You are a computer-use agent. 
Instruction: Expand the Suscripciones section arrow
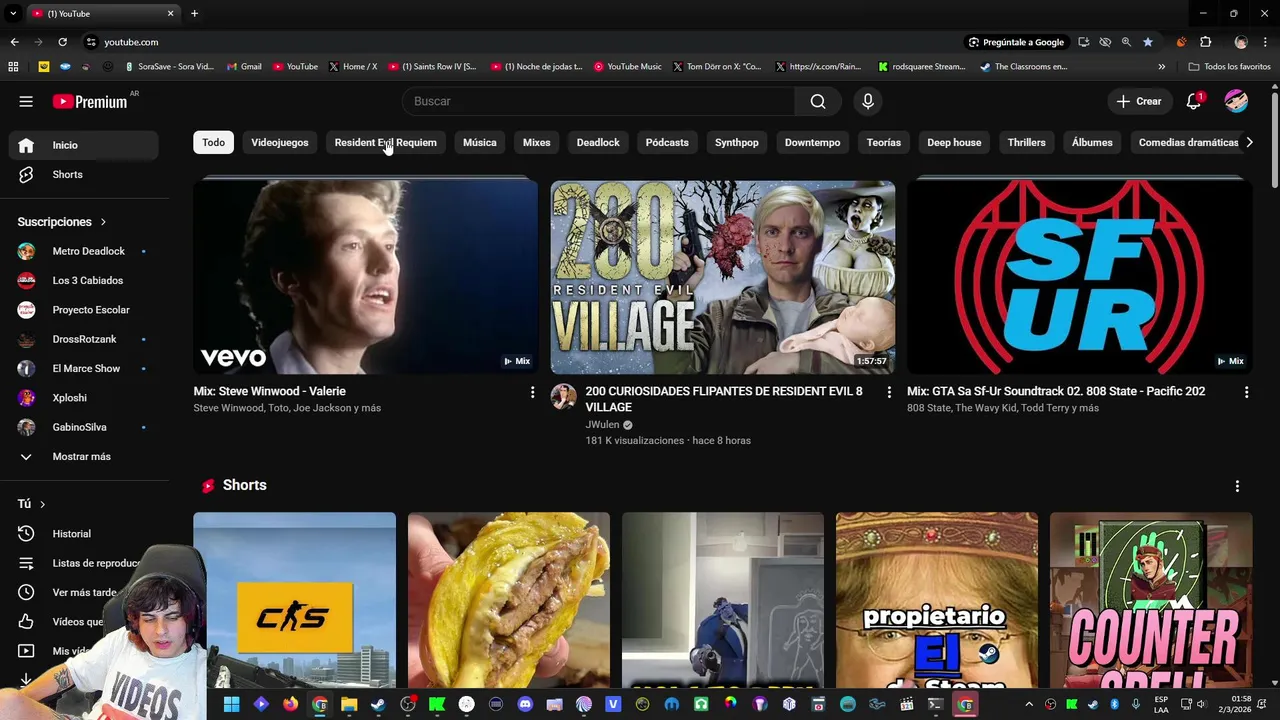[x=102, y=222]
